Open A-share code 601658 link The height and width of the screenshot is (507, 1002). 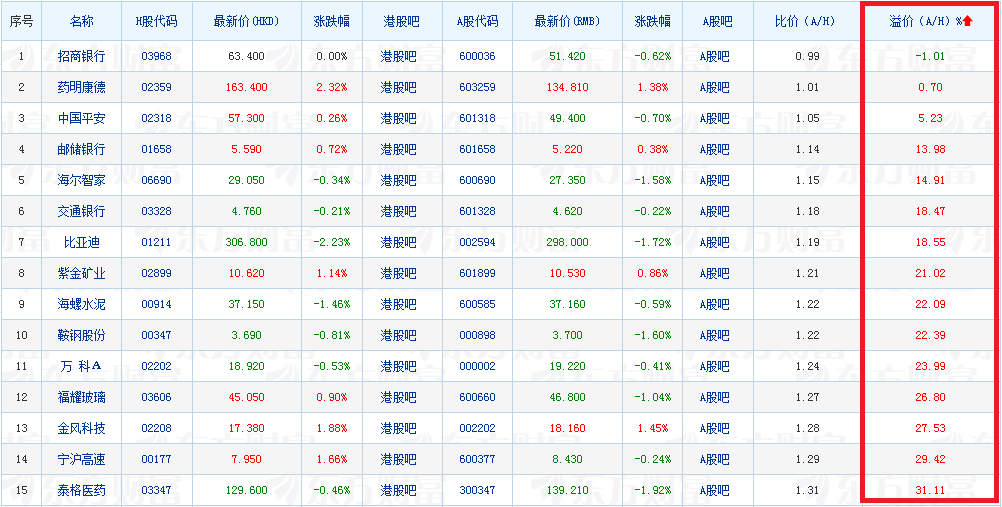[x=477, y=149]
